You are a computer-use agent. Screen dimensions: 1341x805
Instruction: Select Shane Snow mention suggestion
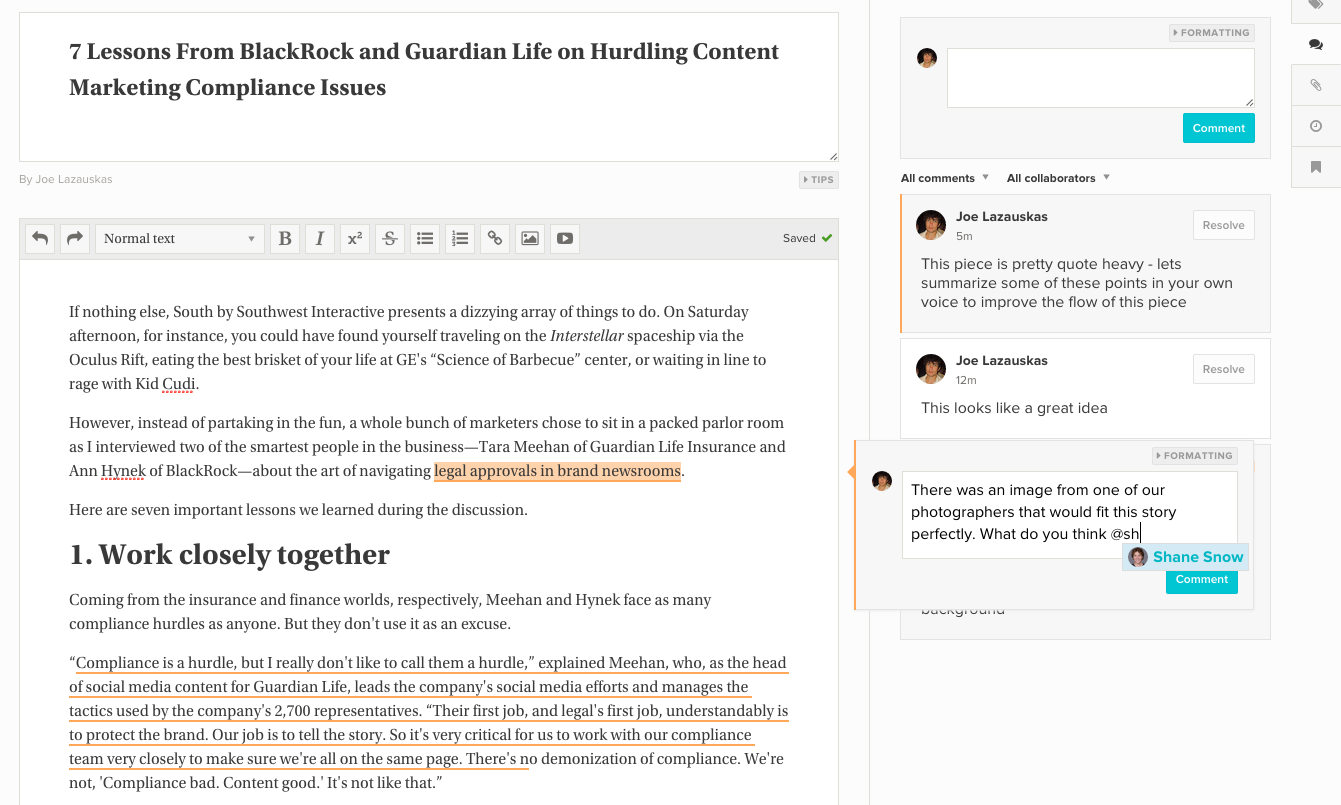coord(1185,557)
